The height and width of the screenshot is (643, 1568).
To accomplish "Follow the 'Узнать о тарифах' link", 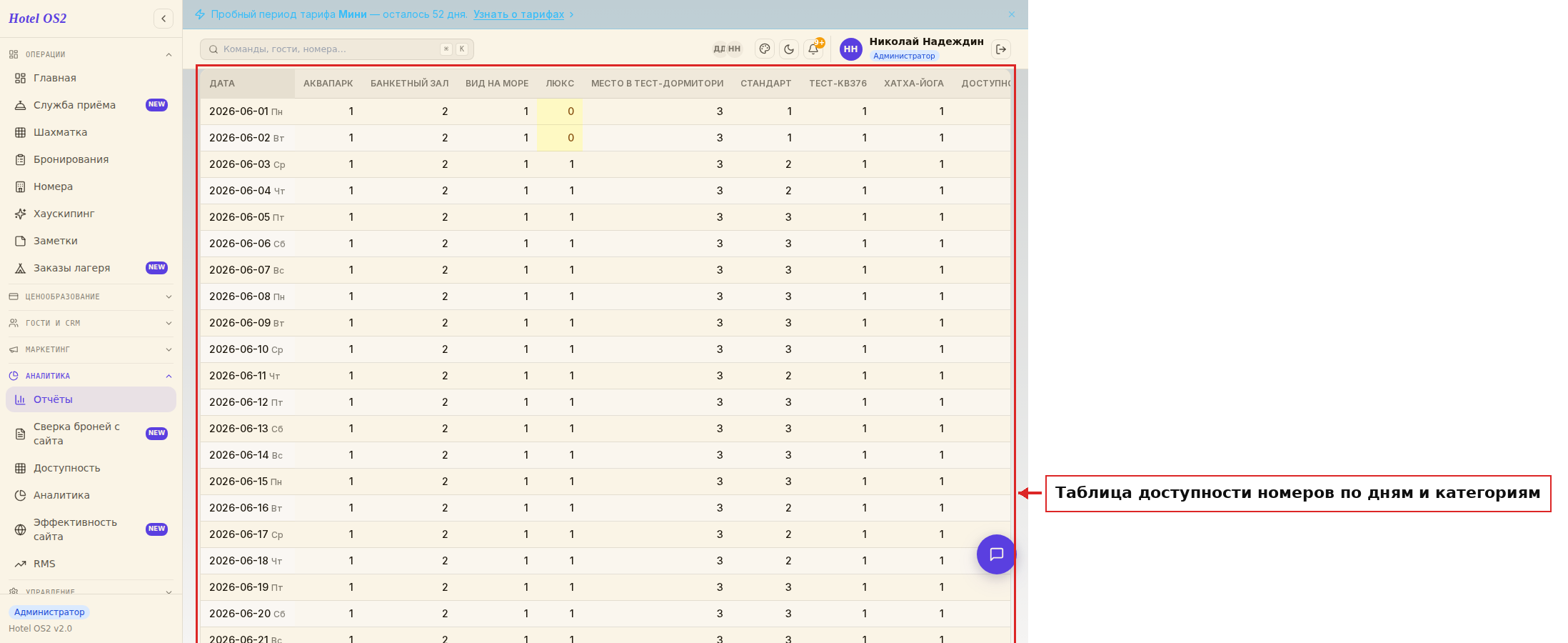I will [518, 14].
